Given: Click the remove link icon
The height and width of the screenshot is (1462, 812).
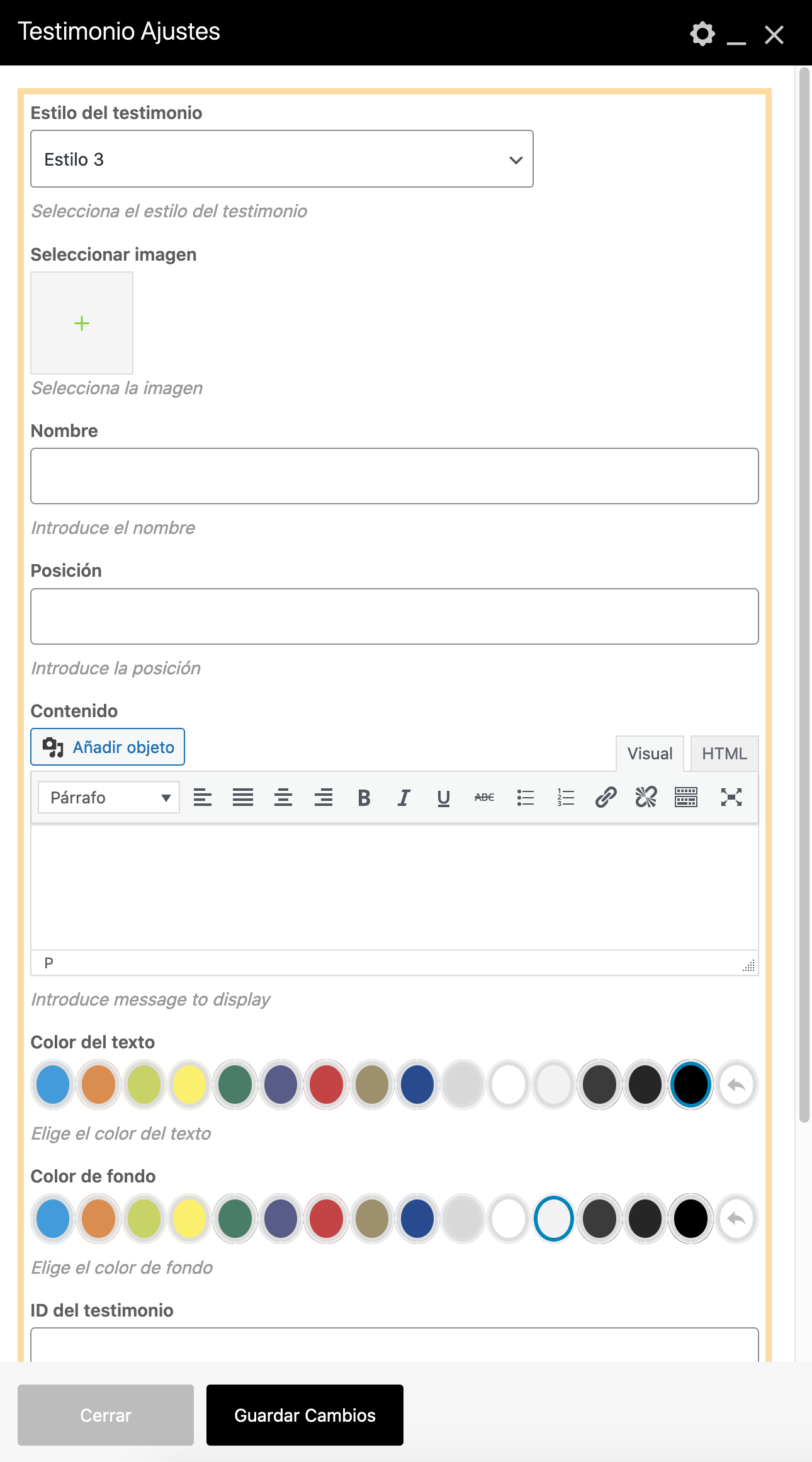Looking at the screenshot, I should (x=646, y=798).
